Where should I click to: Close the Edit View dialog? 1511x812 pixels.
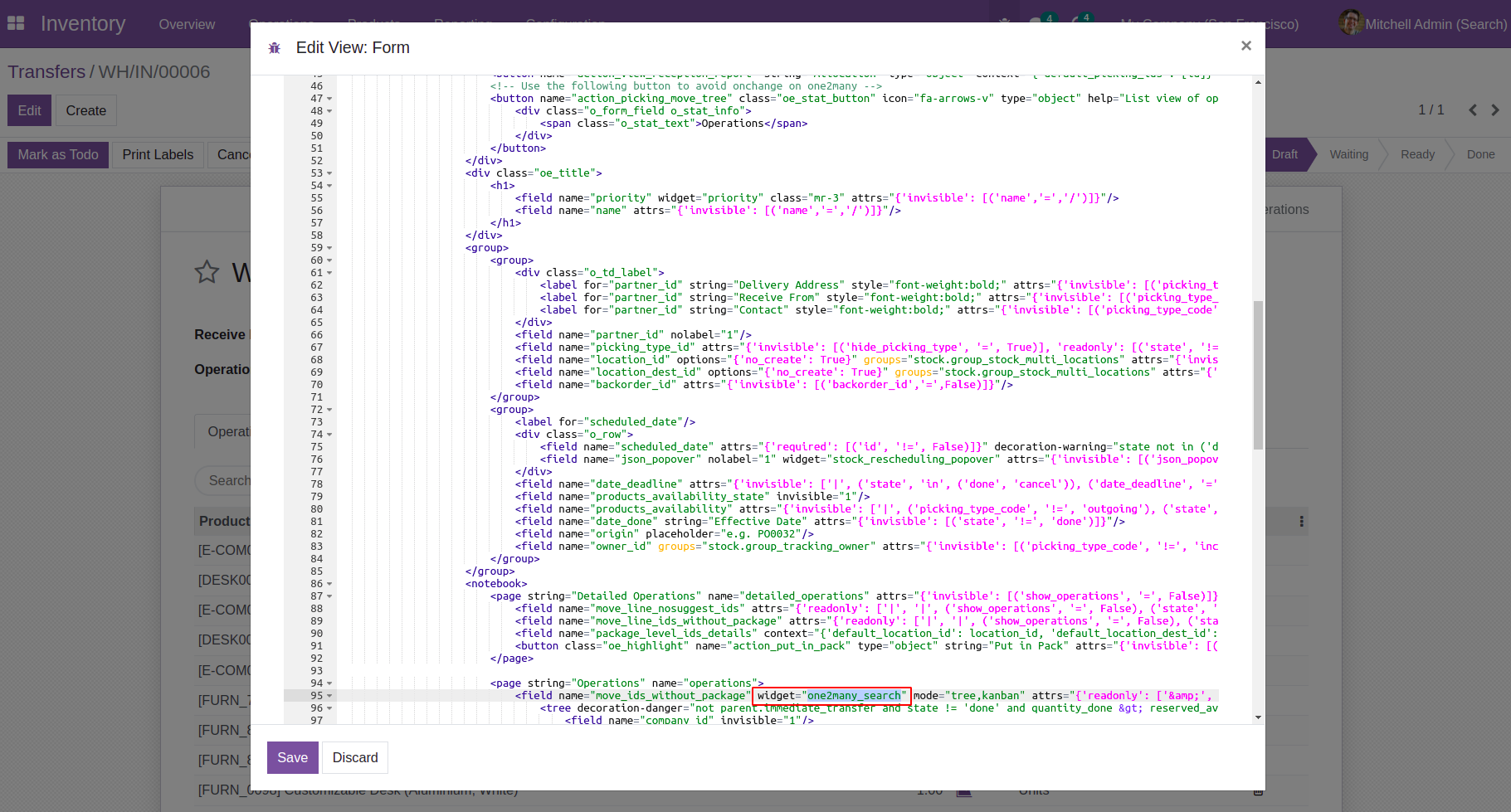point(1245,46)
